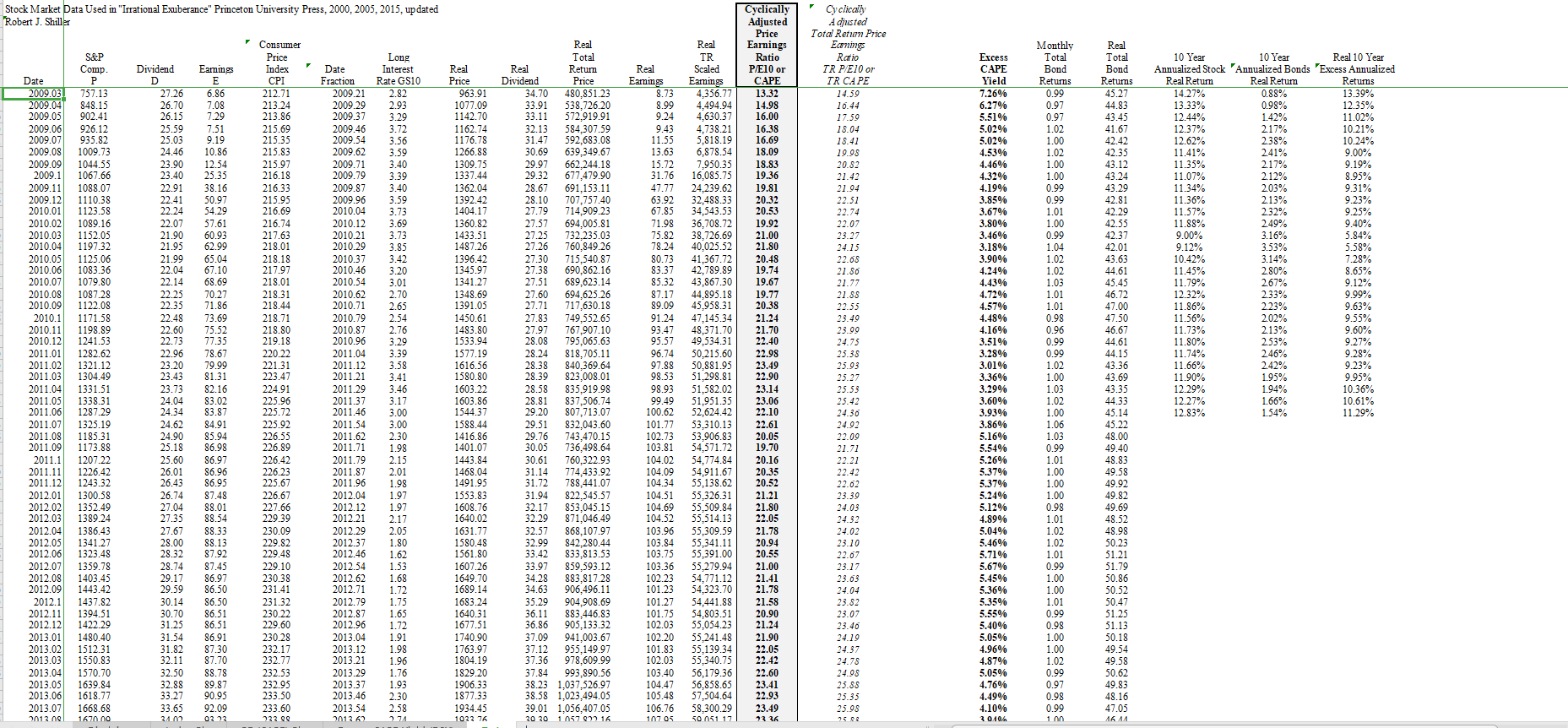Click the stock real return 14.27%
This screenshot has height=728, width=1568.
click(1190, 94)
